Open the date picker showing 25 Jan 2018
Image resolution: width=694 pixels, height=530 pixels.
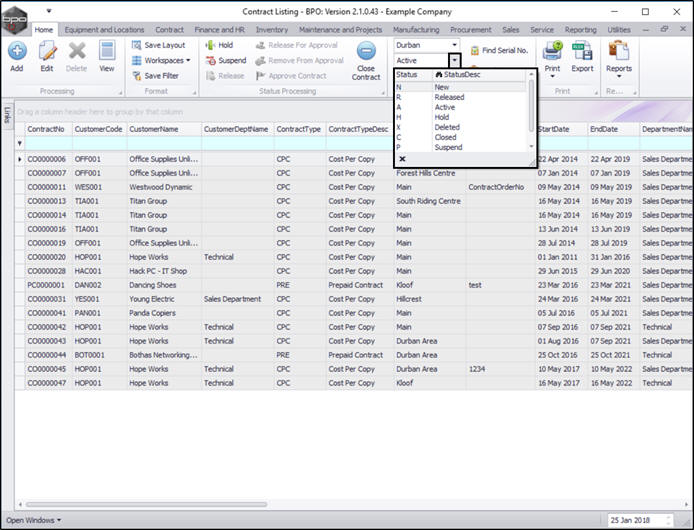(x=640, y=520)
